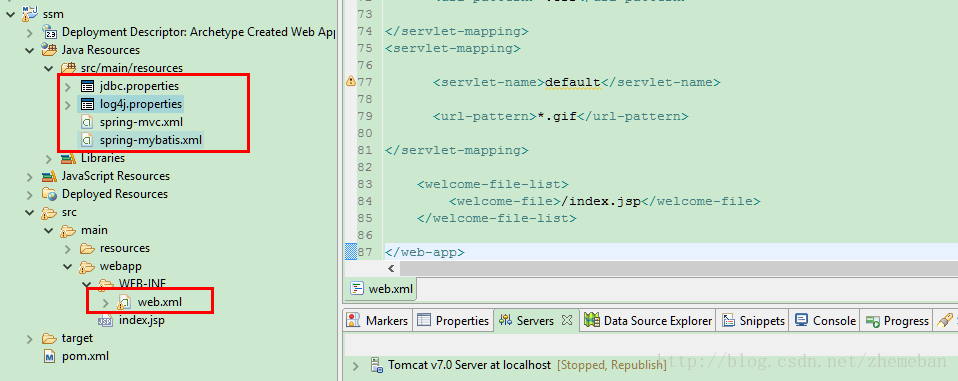Click the Stopped, Republish server status
958x381 pixels.
click(612, 365)
